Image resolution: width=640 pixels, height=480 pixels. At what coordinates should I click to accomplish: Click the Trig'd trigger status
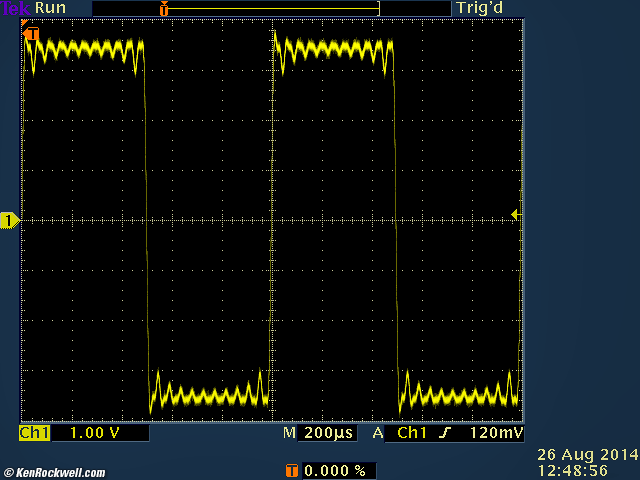click(x=480, y=8)
